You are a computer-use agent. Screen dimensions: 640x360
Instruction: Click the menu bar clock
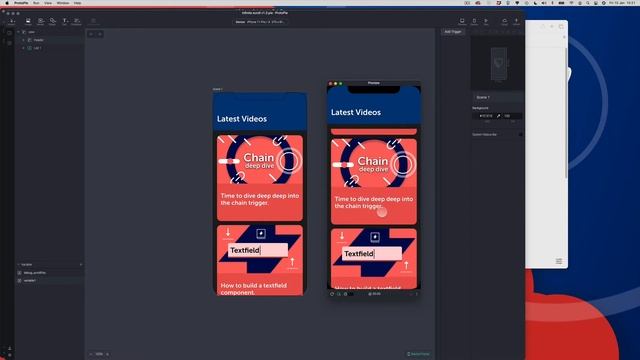coord(623,3)
